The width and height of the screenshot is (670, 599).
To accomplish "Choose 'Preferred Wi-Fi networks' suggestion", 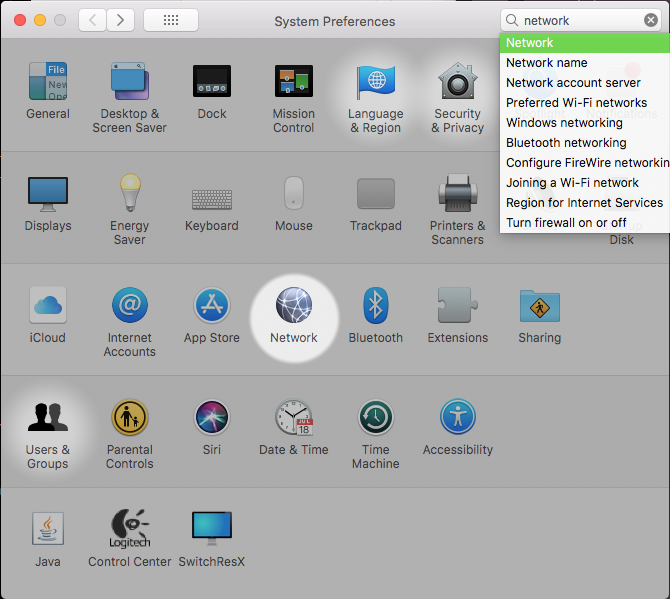I will [576, 103].
